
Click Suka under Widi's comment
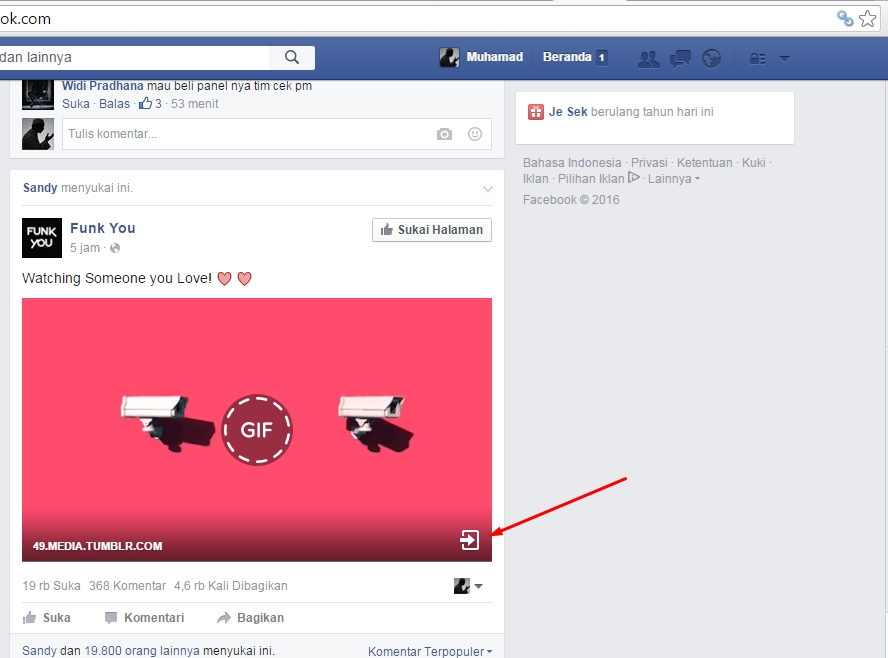click(x=76, y=104)
